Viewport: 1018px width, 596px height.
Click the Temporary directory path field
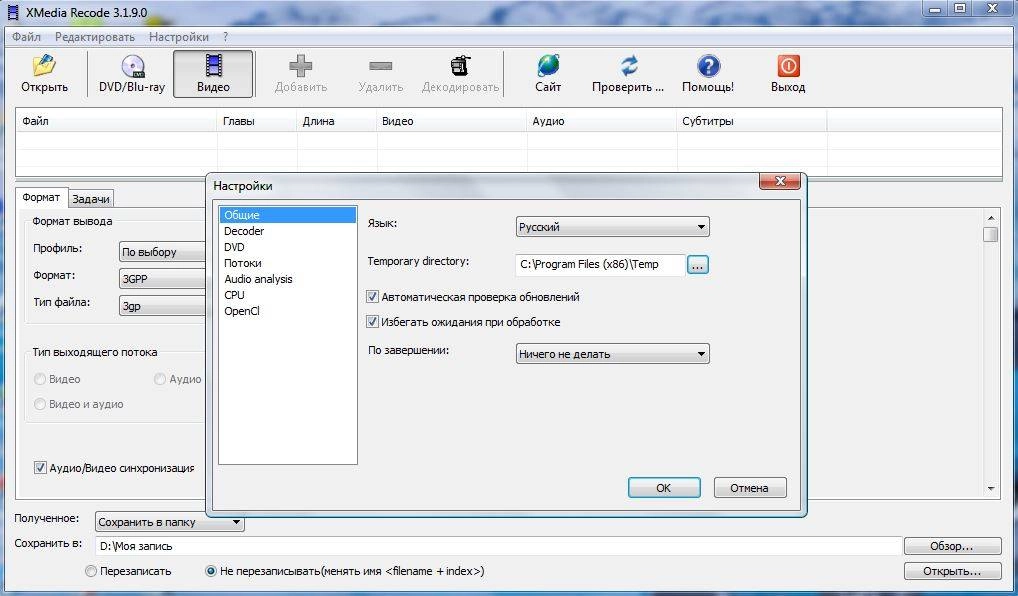pos(601,264)
